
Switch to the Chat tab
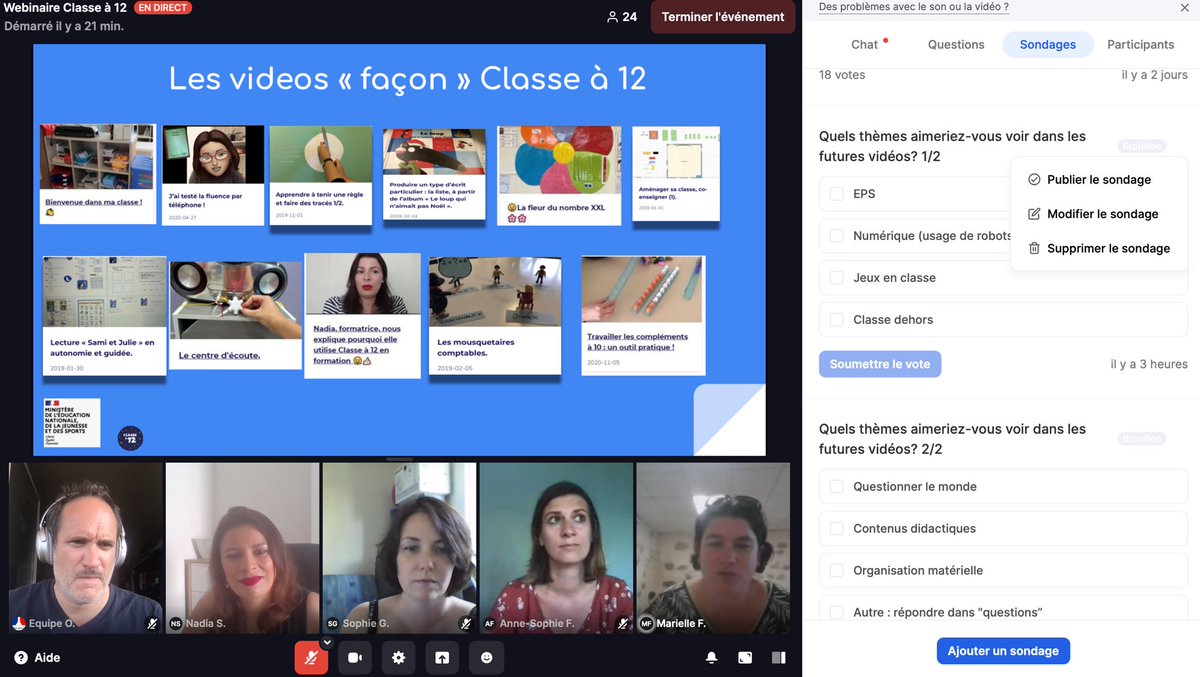point(865,45)
